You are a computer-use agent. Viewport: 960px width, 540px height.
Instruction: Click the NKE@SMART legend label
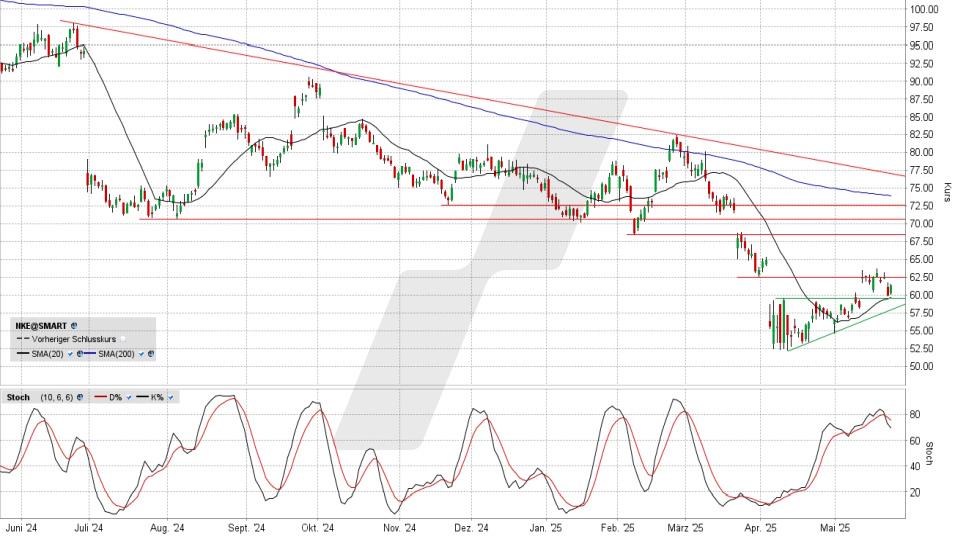click(41, 326)
